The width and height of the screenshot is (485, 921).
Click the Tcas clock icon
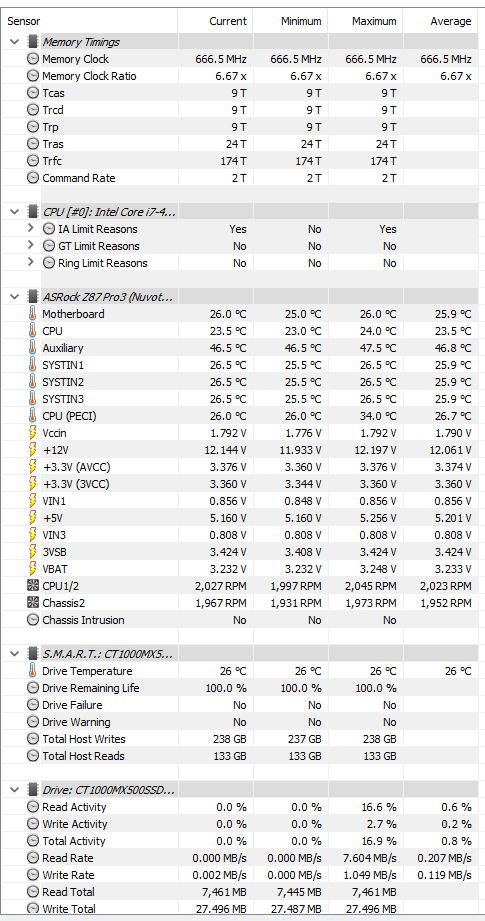click(33, 93)
